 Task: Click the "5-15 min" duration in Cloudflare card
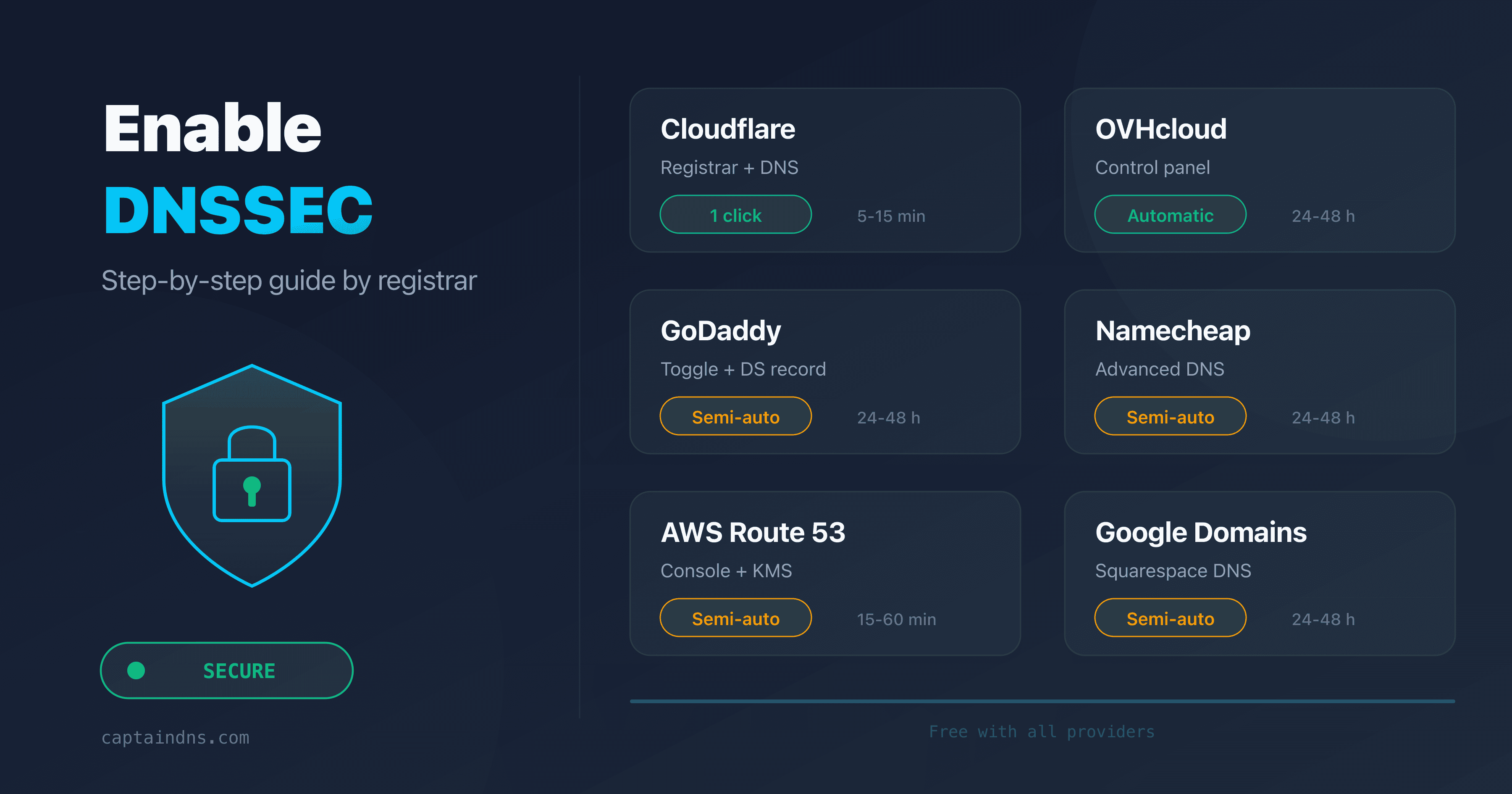click(x=891, y=216)
